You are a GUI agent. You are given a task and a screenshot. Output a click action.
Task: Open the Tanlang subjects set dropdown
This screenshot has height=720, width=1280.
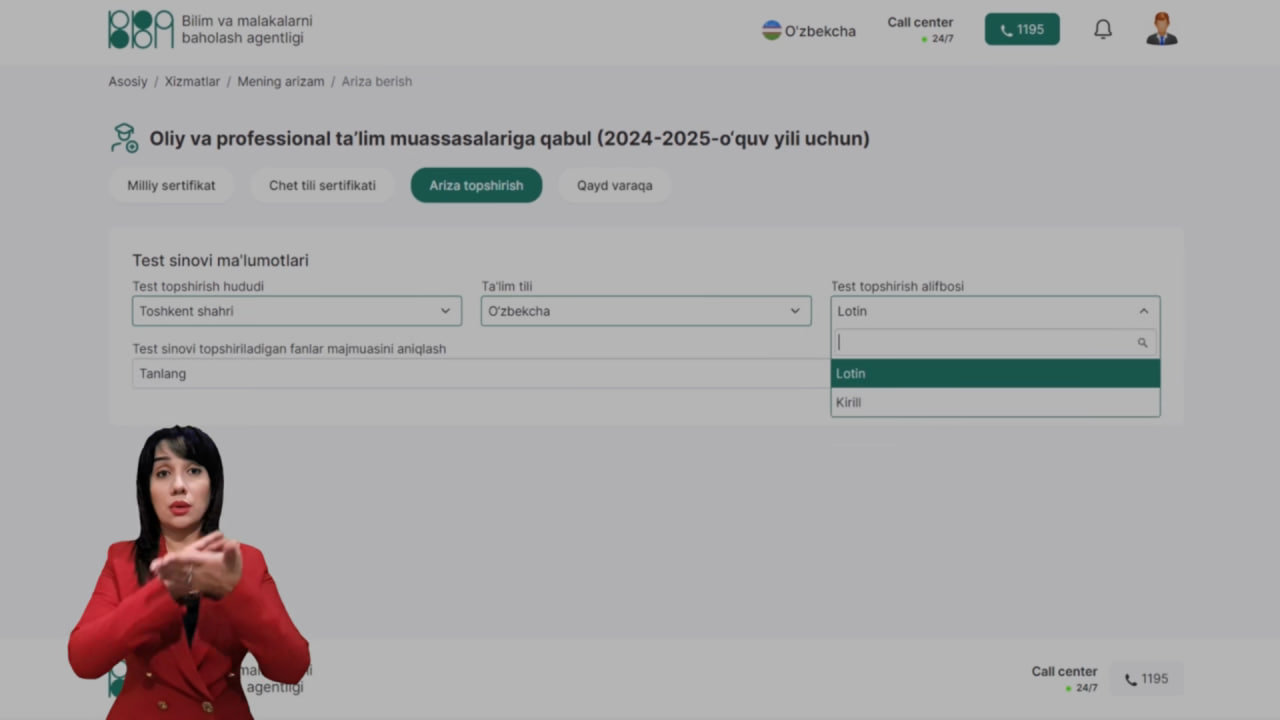[481, 373]
